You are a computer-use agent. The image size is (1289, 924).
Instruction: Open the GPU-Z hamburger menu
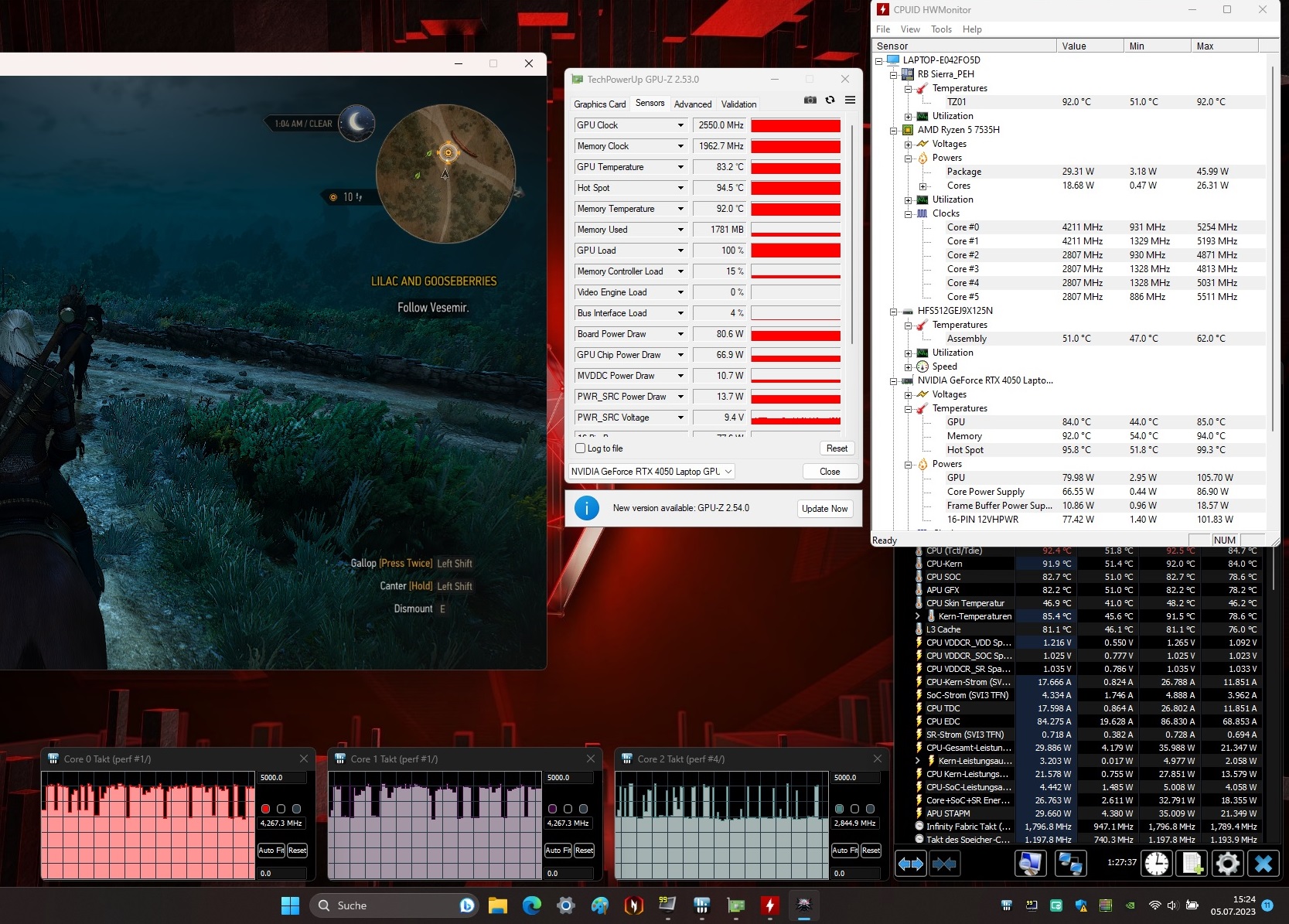click(850, 100)
